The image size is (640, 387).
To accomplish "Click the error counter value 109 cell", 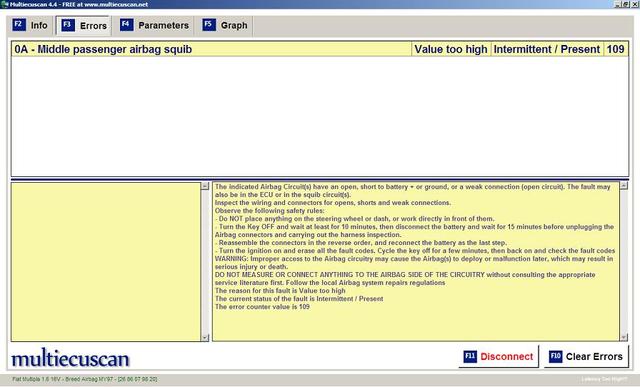I will click(616, 49).
